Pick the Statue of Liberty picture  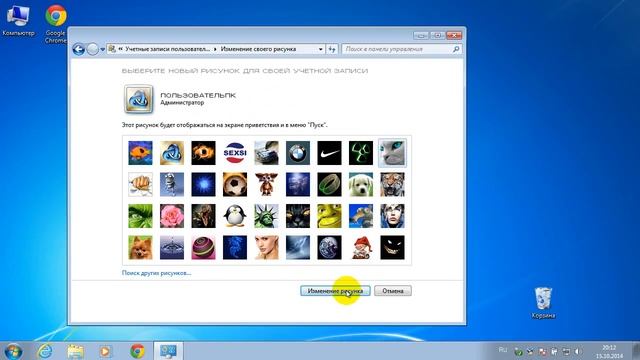[x=266, y=216]
